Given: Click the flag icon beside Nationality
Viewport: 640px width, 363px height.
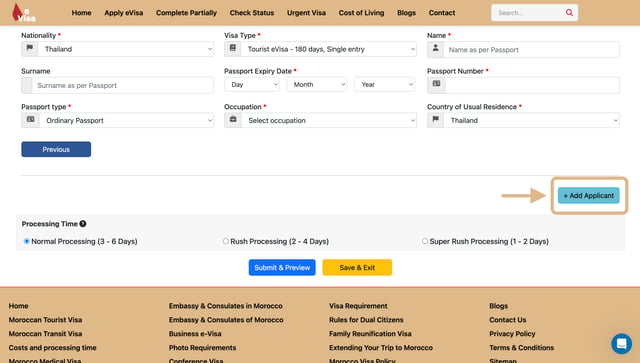Looking at the screenshot, I should tap(29, 48).
